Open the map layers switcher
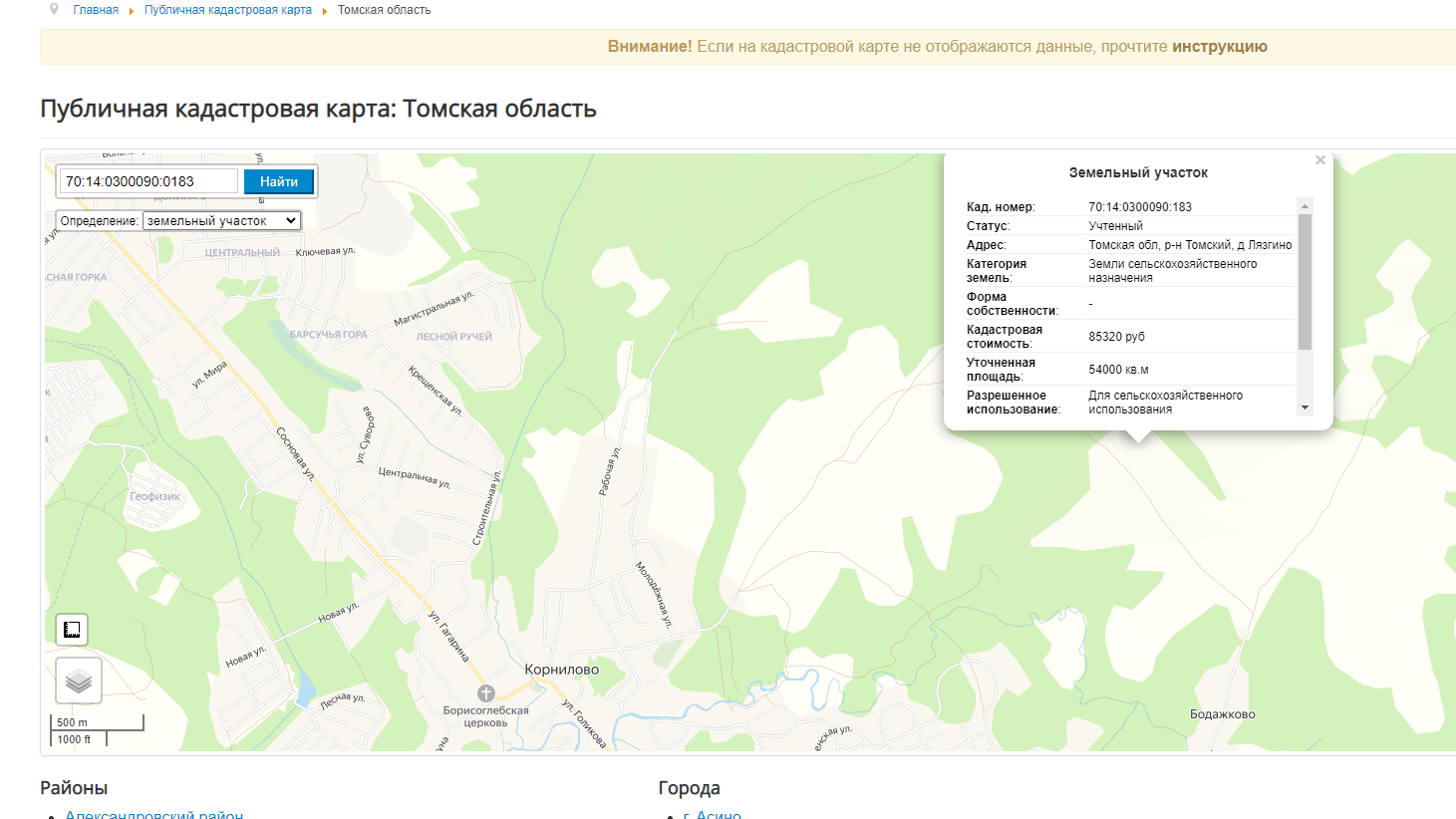The height and width of the screenshot is (819, 1456). click(79, 682)
